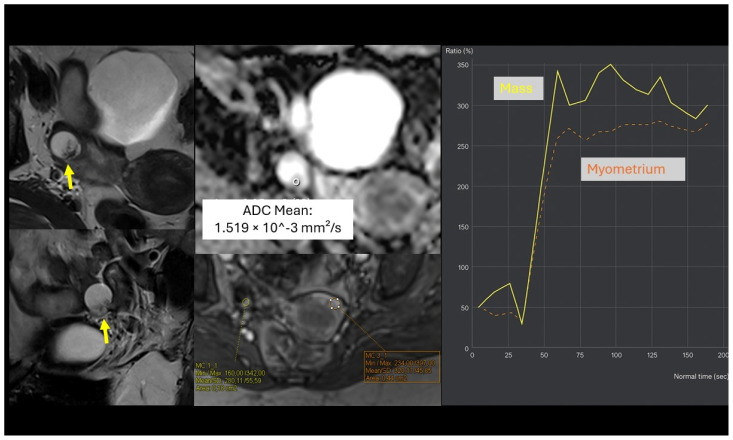Click Min/Max line in yellow MC 1_1 readout
Screen dimensions: 733x440
230,373
